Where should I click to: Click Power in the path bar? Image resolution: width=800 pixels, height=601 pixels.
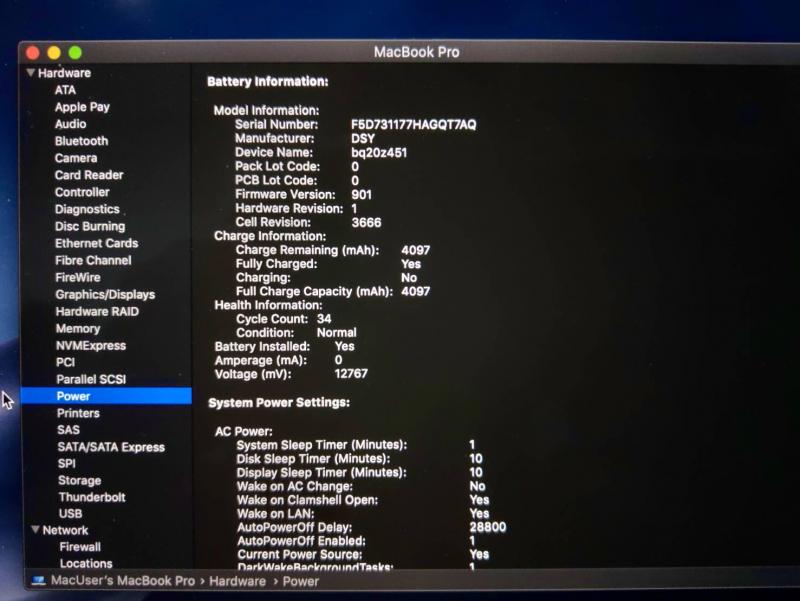(301, 581)
